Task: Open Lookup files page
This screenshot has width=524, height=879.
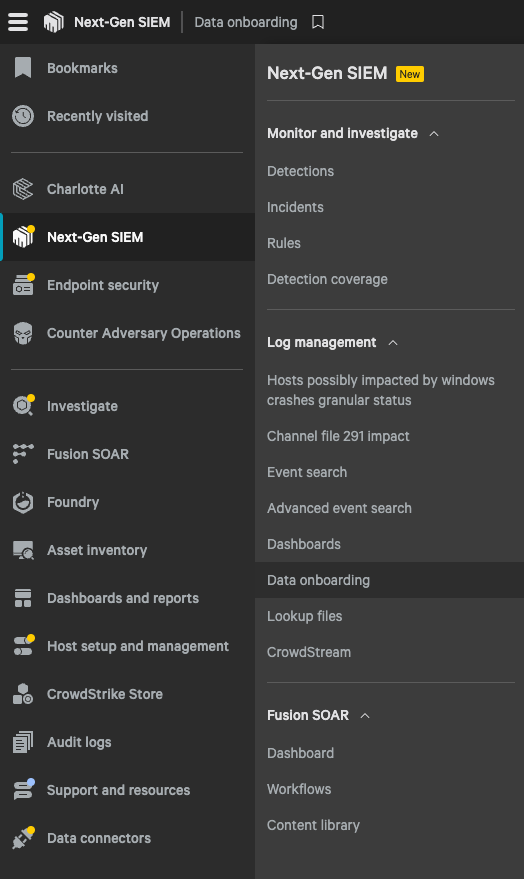Action: [x=304, y=616]
